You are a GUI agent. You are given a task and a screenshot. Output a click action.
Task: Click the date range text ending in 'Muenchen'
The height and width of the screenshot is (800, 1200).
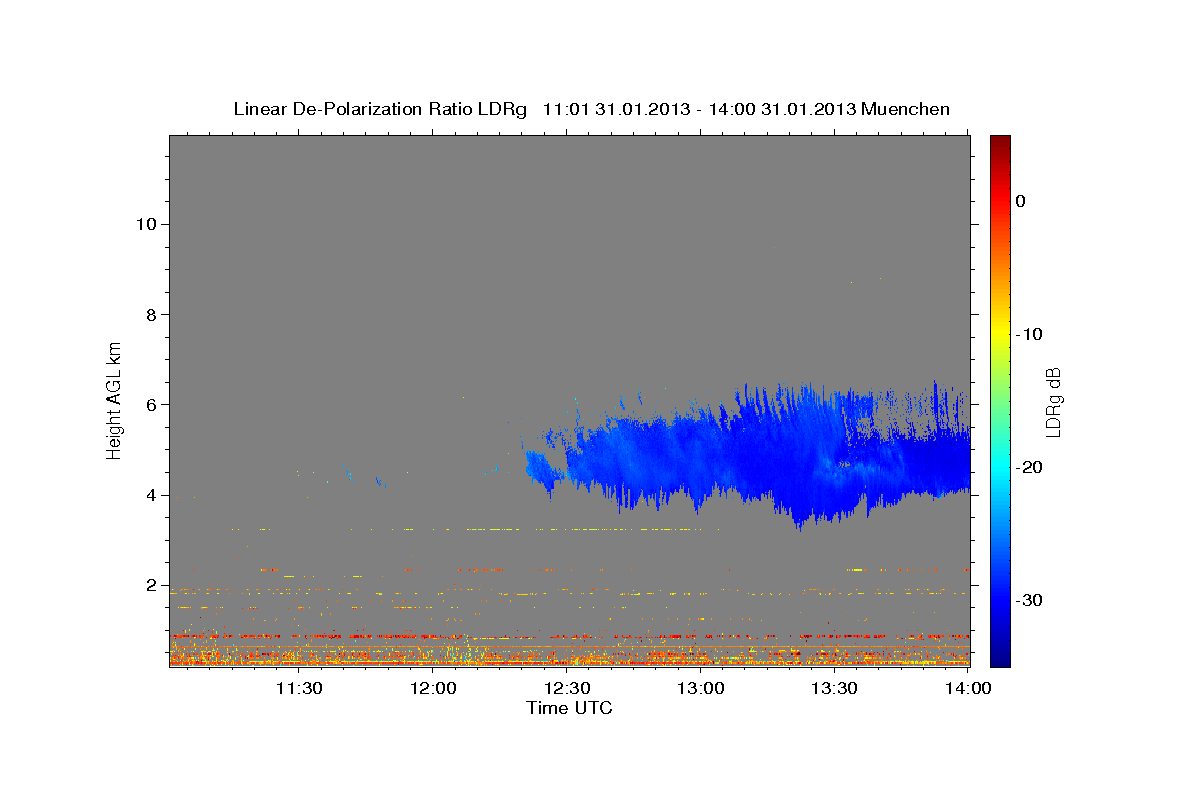pyautogui.click(x=746, y=109)
